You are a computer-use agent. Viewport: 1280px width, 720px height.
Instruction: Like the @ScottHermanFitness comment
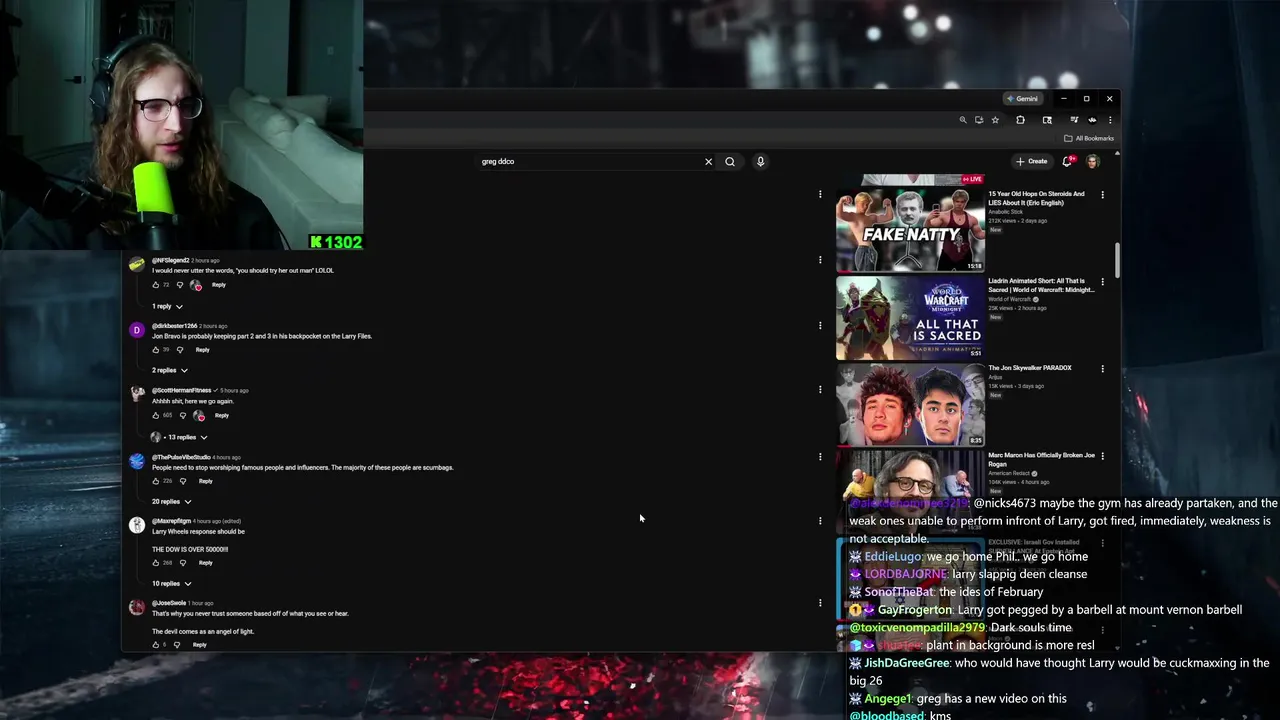tap(156, 415)
